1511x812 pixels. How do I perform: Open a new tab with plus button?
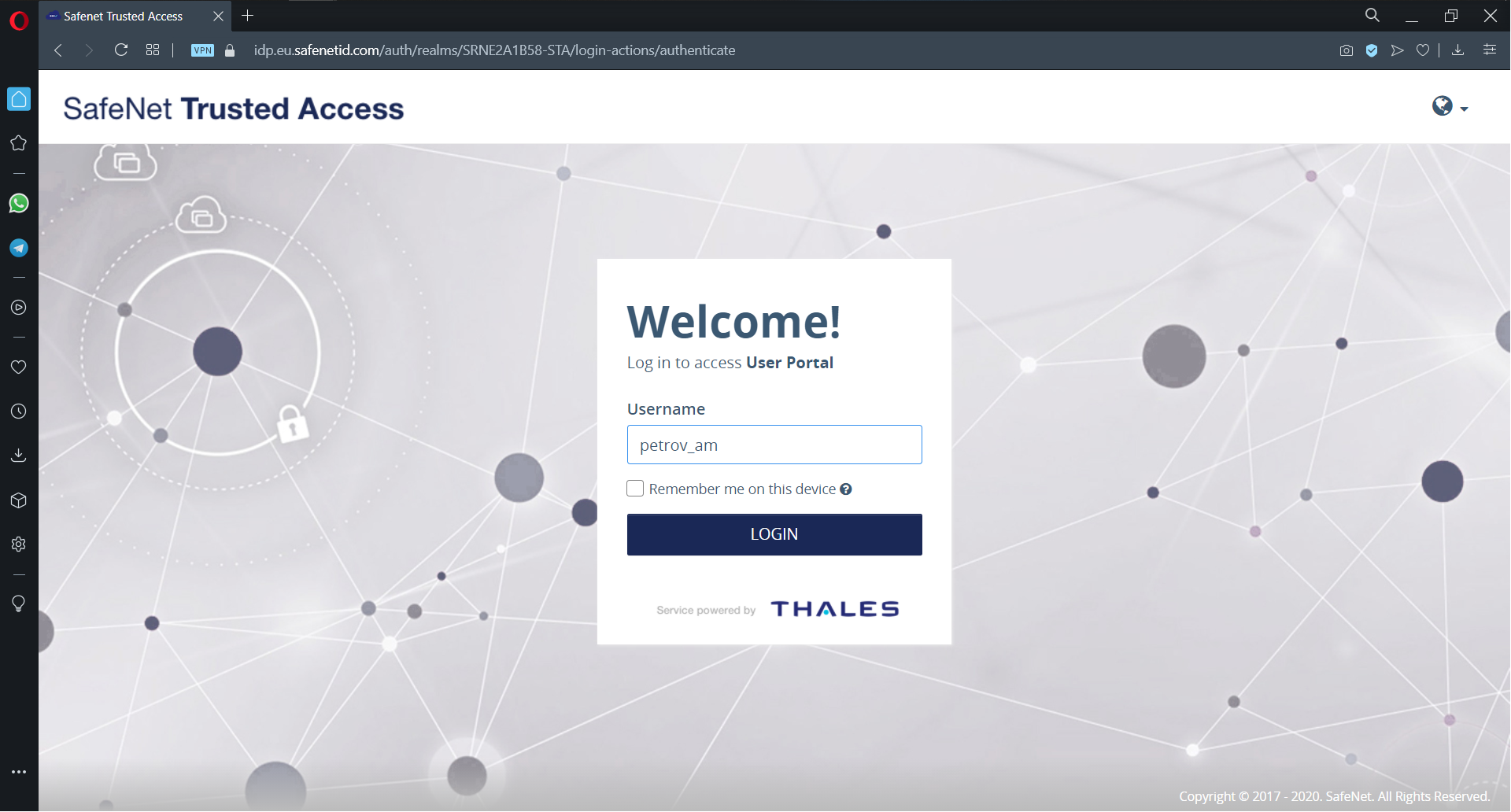[248, 16]
